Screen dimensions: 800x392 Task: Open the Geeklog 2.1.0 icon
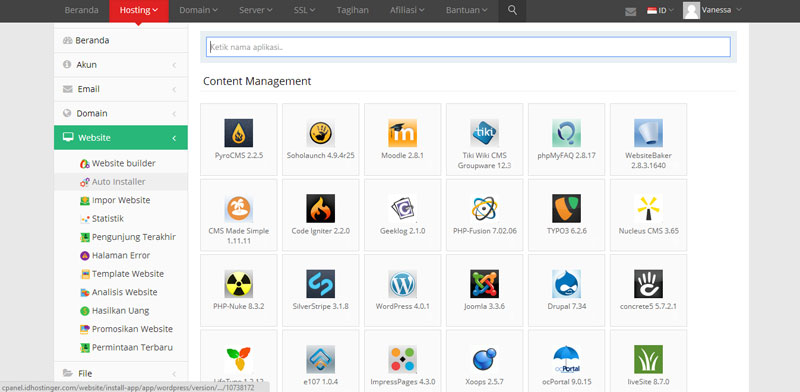tap(403, 209)
